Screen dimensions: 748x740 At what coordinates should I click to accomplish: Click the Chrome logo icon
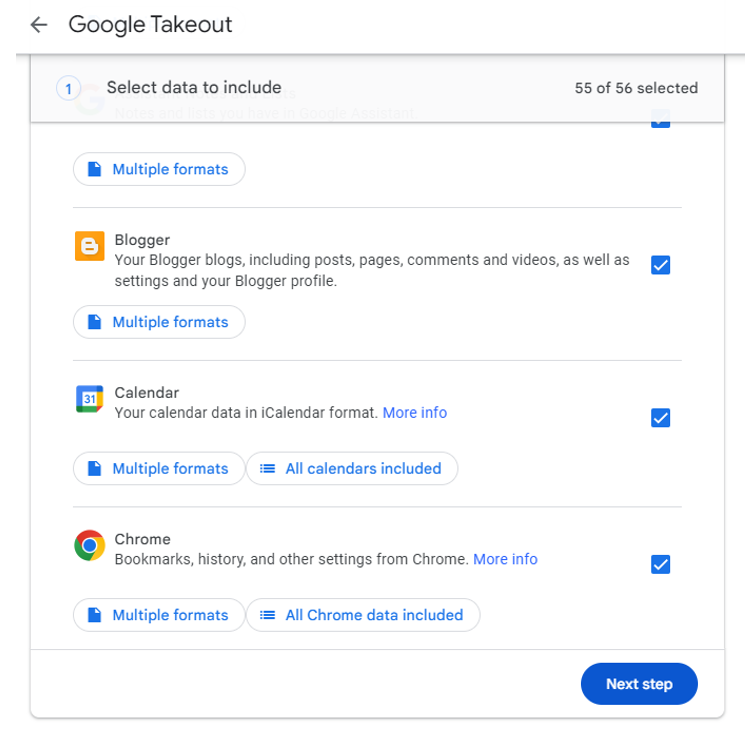click(90, 545)
